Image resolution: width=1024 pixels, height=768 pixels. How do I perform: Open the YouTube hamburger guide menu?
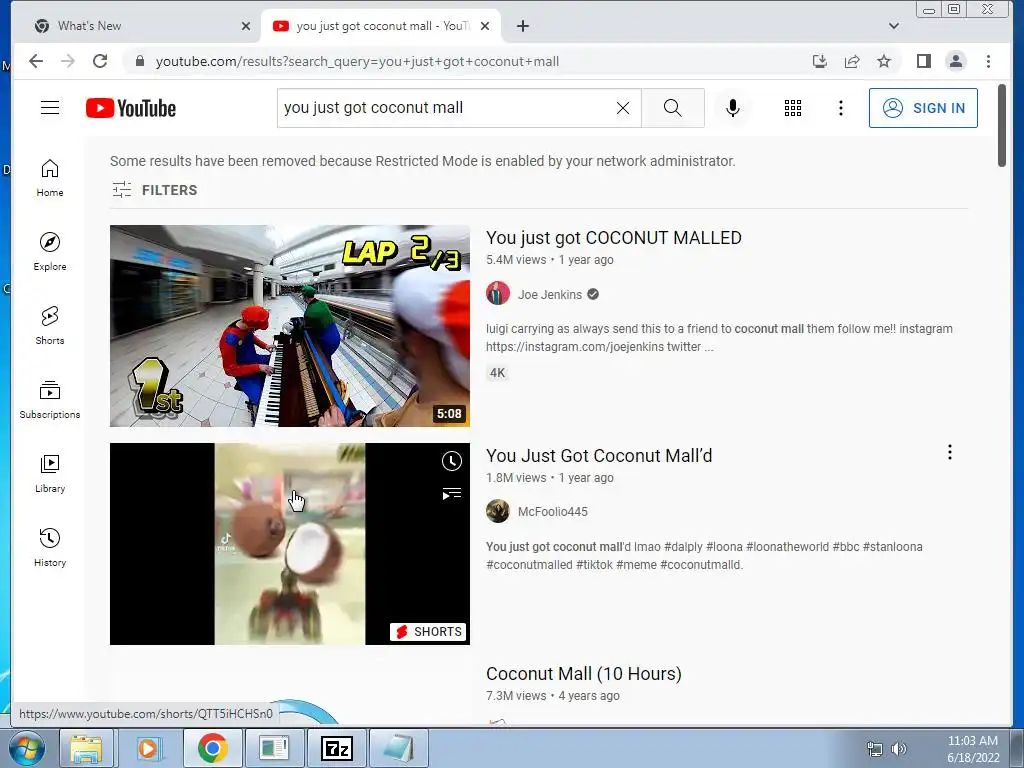click(x=50, y=108)
